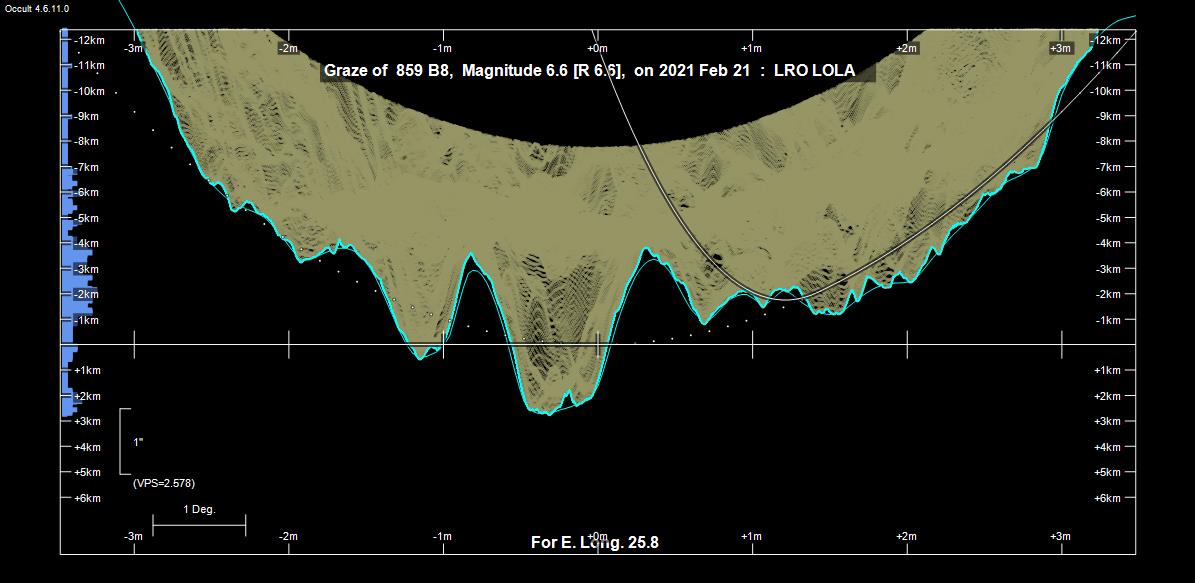Click the right axis -9km label
1195x583 pixels.
point(1107,117)
